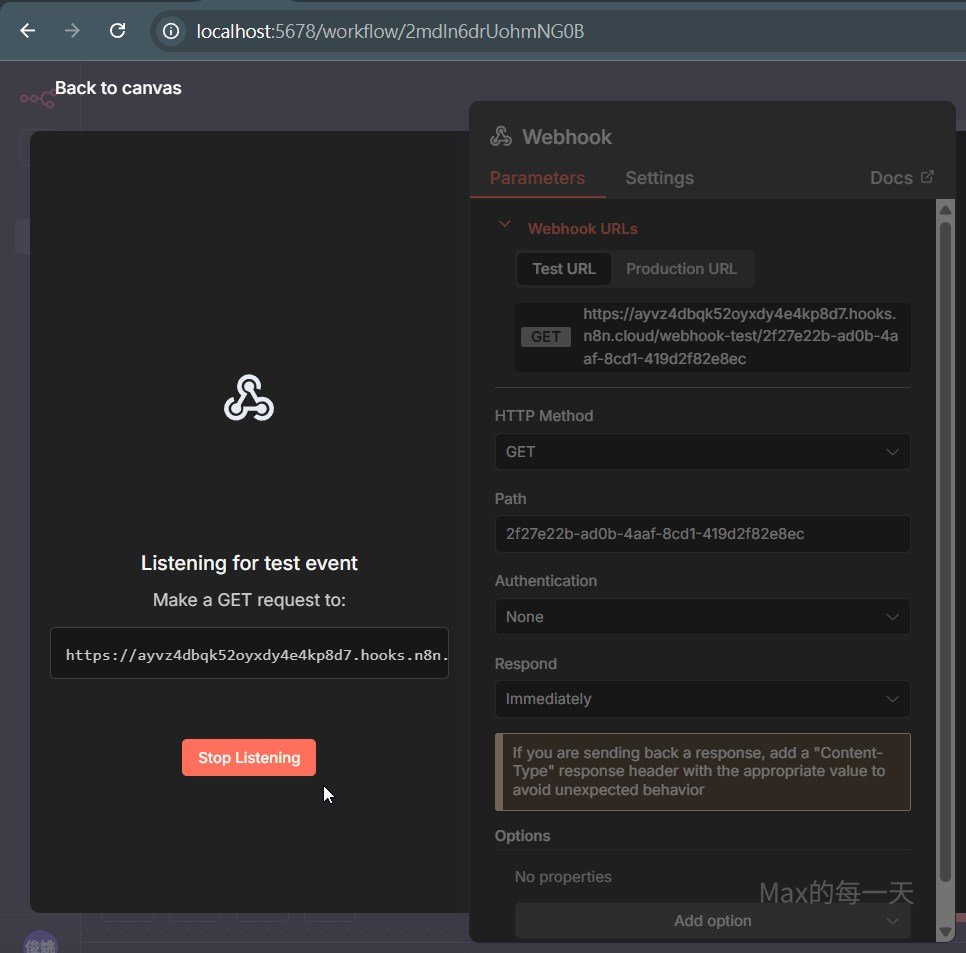Click the site info icon in address bar
Viewport: 966px width, 953px height.
point(172,31)
